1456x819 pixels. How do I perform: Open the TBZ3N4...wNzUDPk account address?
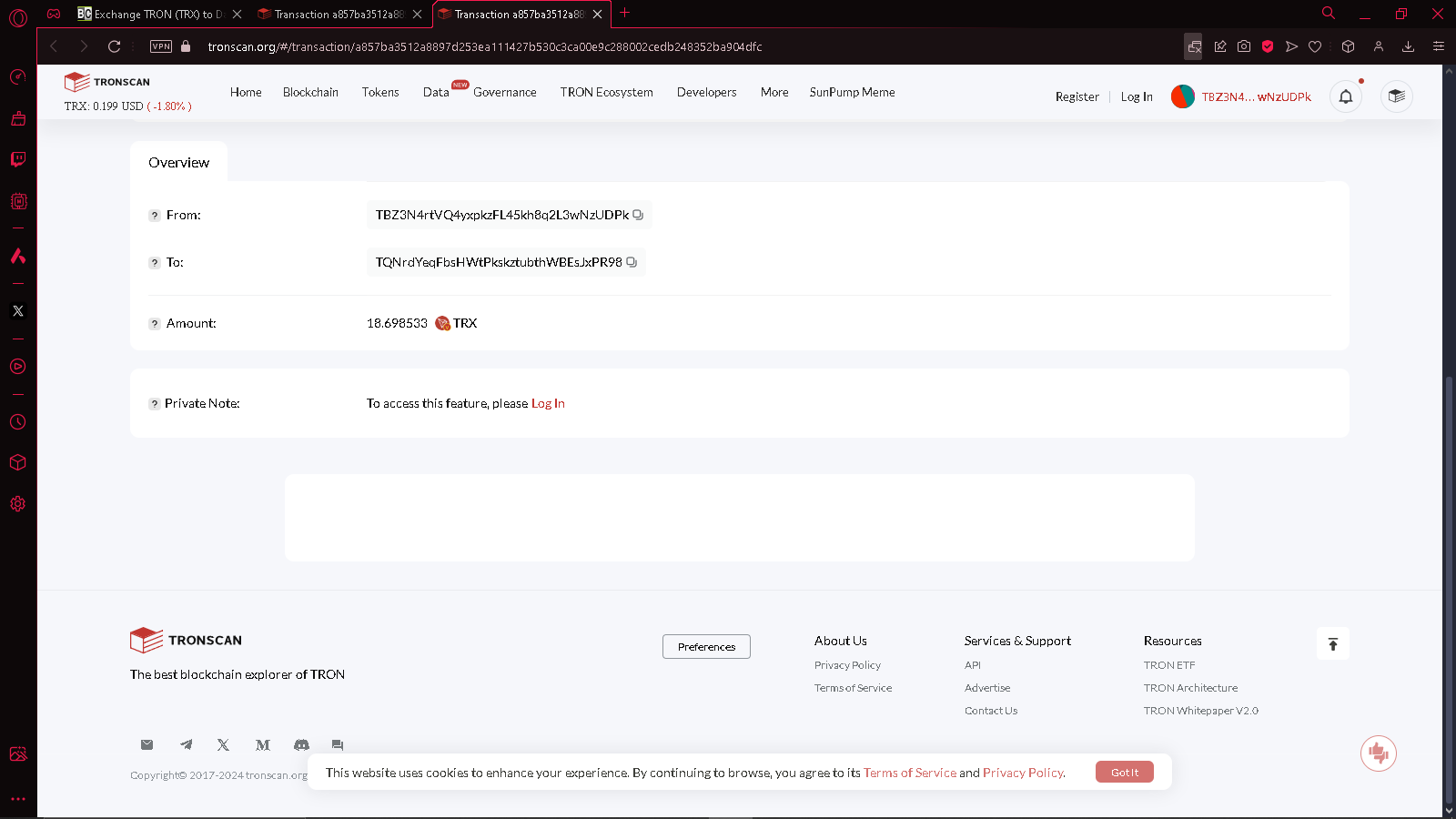1256,96
